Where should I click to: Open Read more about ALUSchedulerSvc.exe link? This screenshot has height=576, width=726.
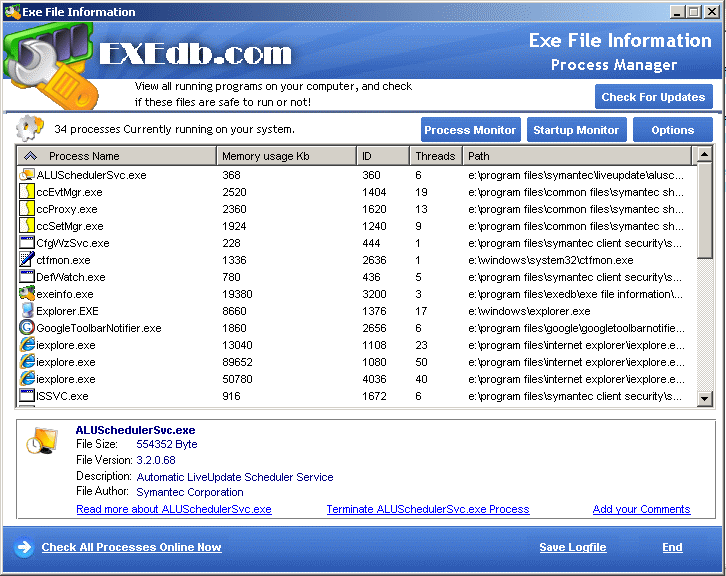click(x=174, y=509)
